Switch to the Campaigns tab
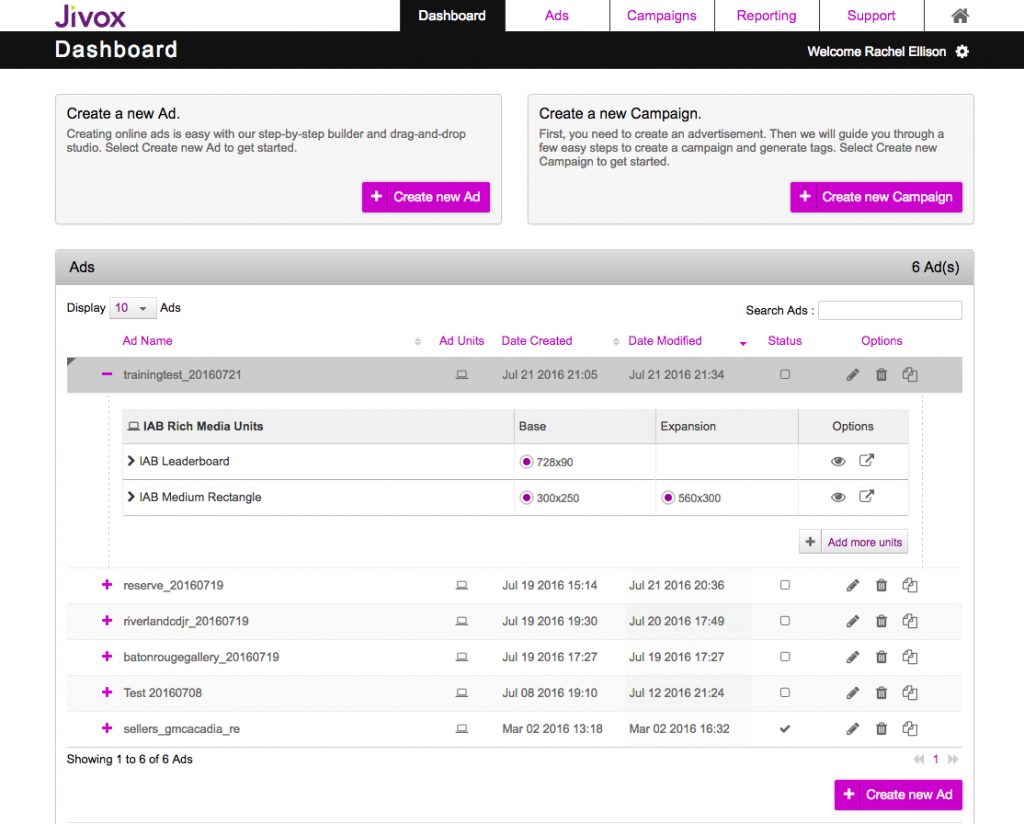Screen dimensions: 1024x824 tap(661, 16)
